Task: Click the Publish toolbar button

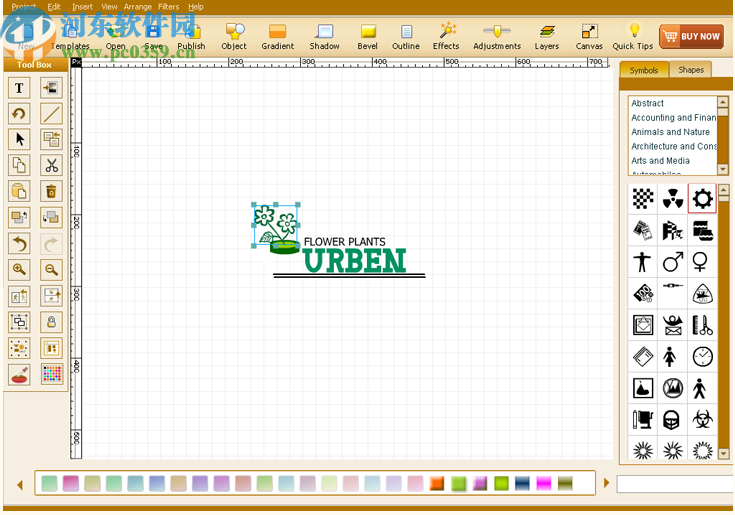Action: point(191,37)
